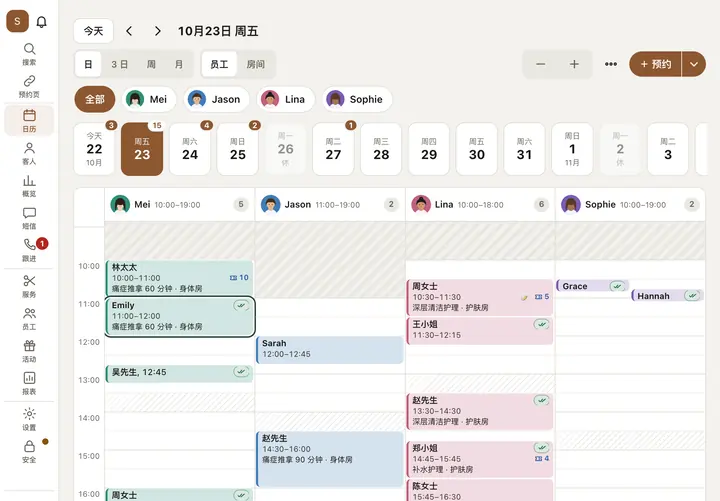Click Lina's avatar in column header
This screenshot has height=501, width=720.
[421, 204]
